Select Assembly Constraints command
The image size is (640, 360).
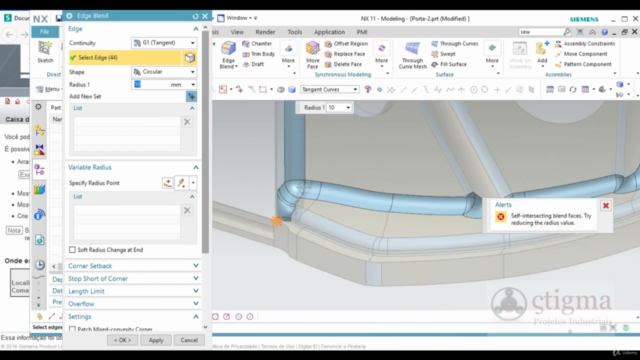[585, 43]
